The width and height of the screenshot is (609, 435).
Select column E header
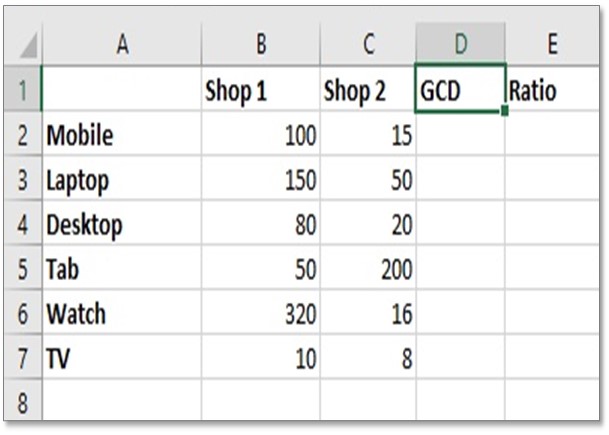[x=552, y=44]
